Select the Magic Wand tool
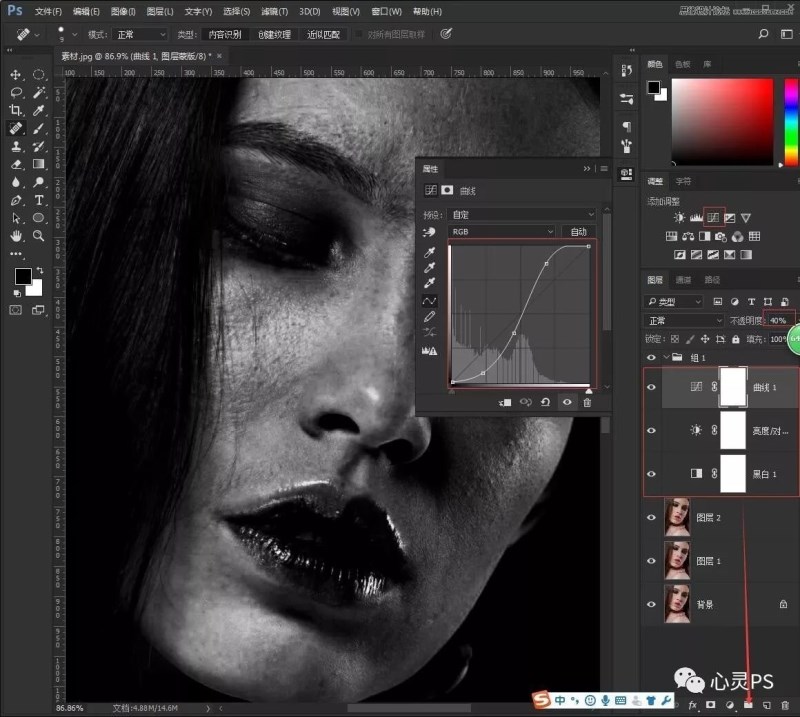 tap(38, 92)
